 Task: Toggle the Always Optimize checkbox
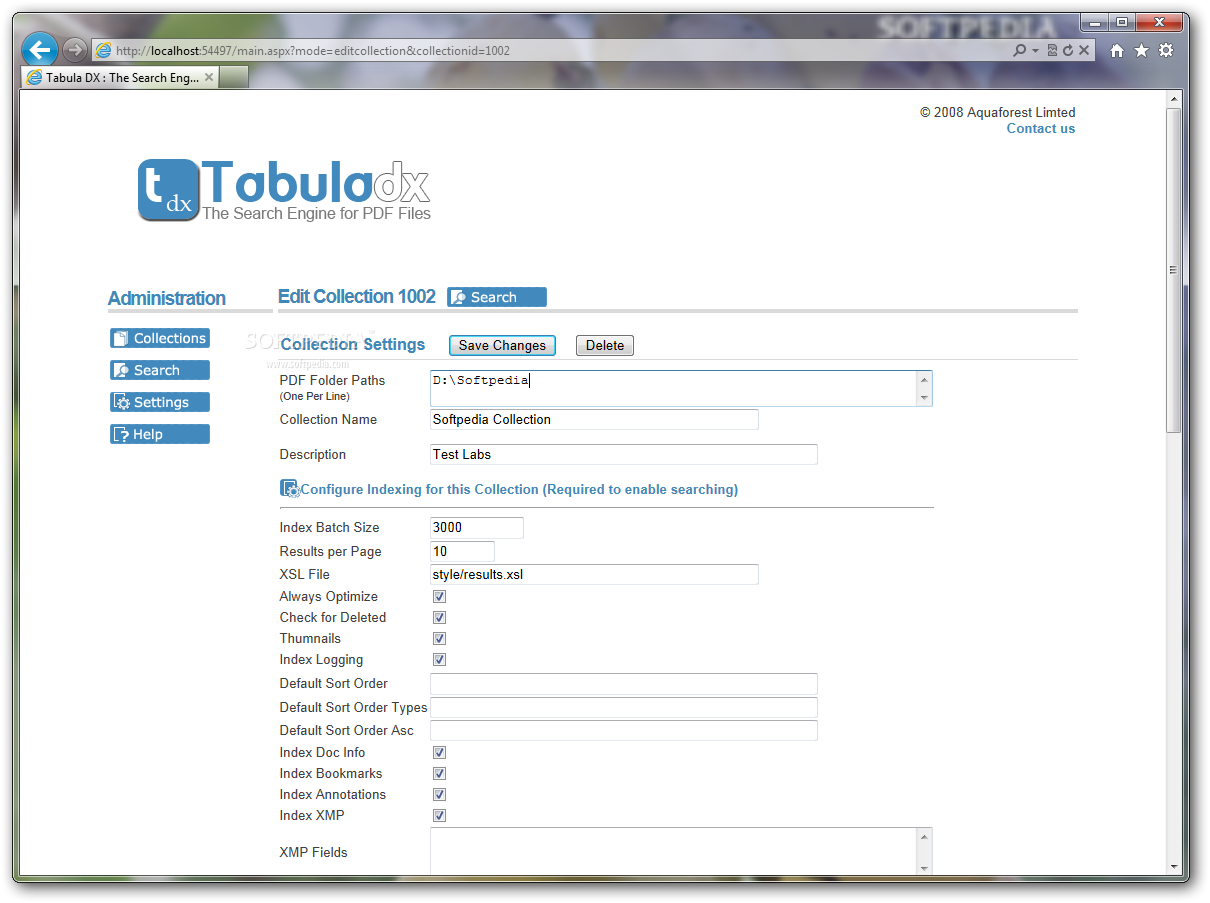pos(439,596)
